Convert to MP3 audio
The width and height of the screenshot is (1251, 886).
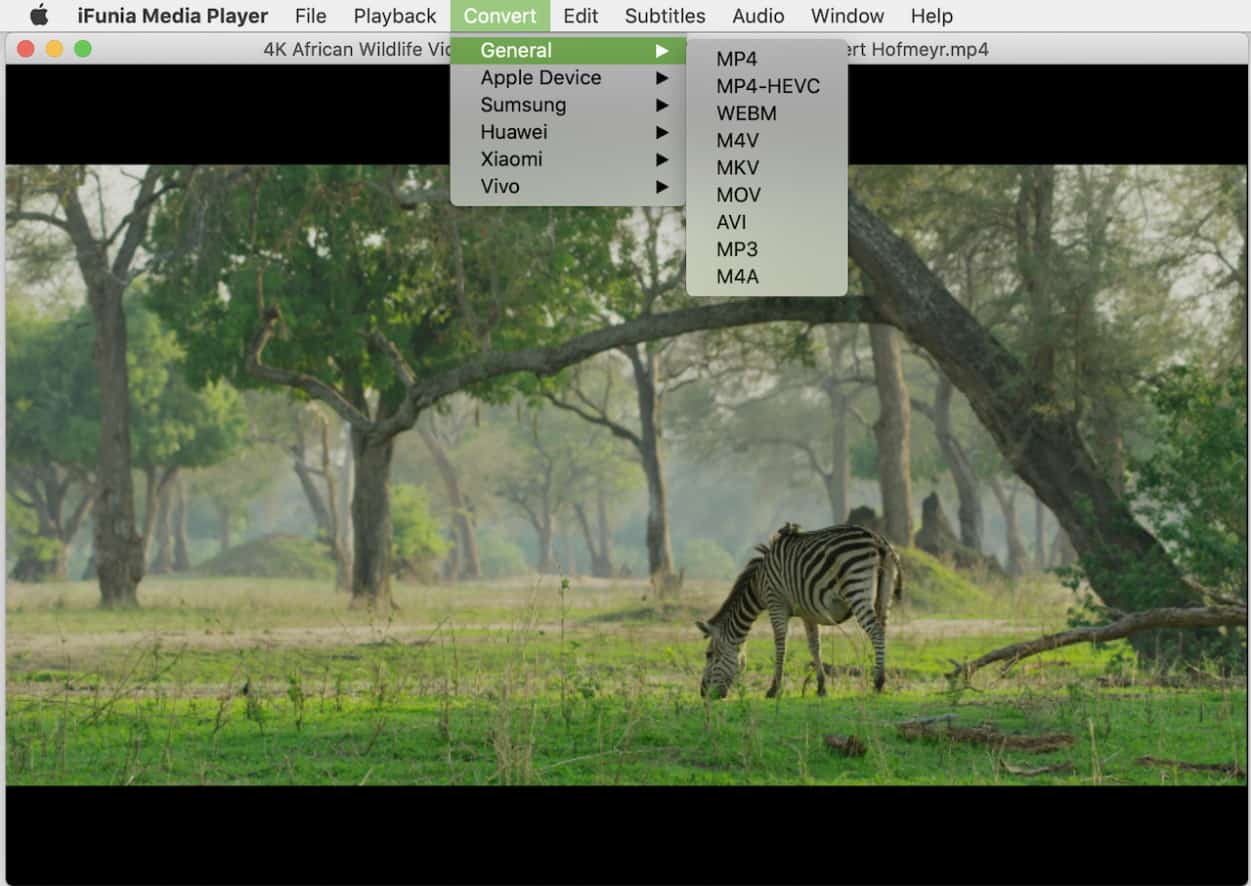[737, 249]
